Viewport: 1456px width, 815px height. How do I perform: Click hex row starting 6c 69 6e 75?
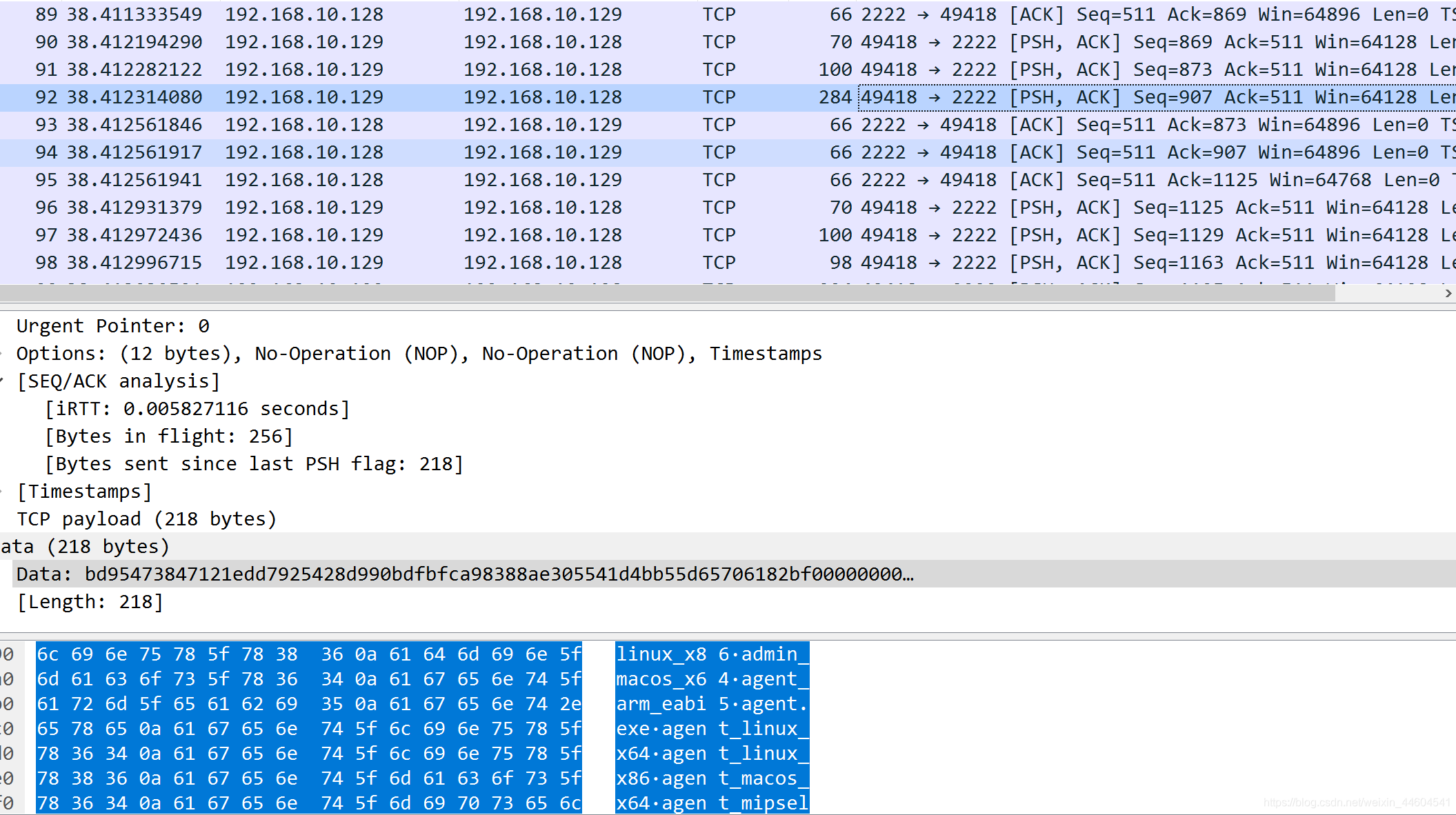[309, 654]
